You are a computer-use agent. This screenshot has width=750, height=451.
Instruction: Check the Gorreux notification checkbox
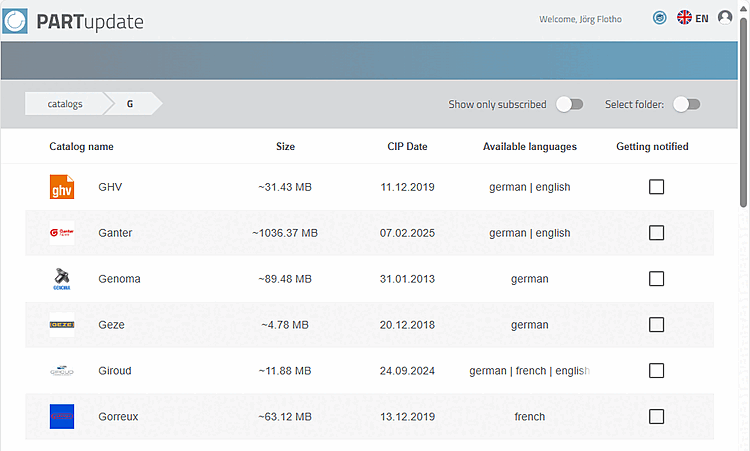(x=656, y=417)
